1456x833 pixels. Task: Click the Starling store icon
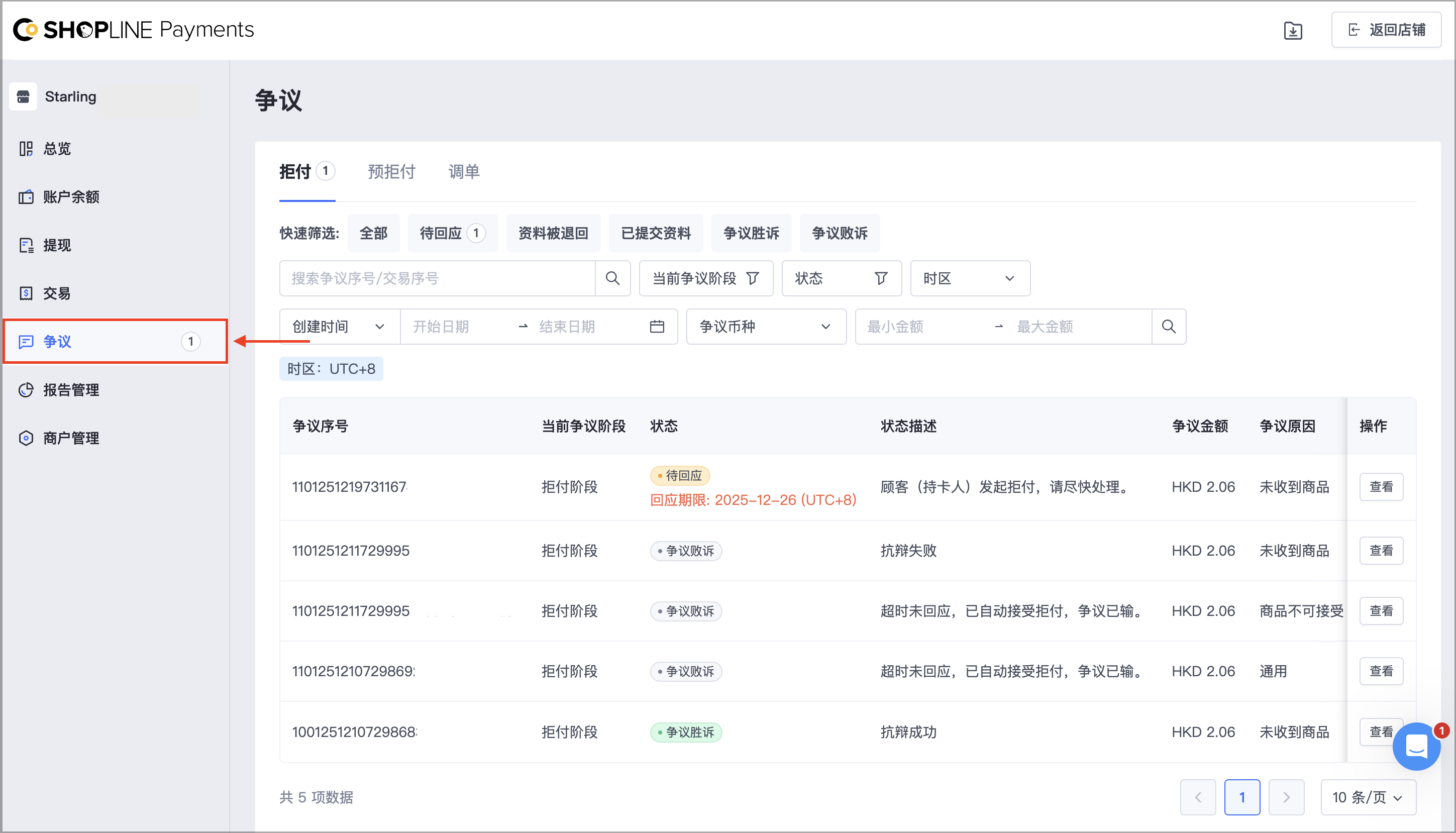(24, 96)
